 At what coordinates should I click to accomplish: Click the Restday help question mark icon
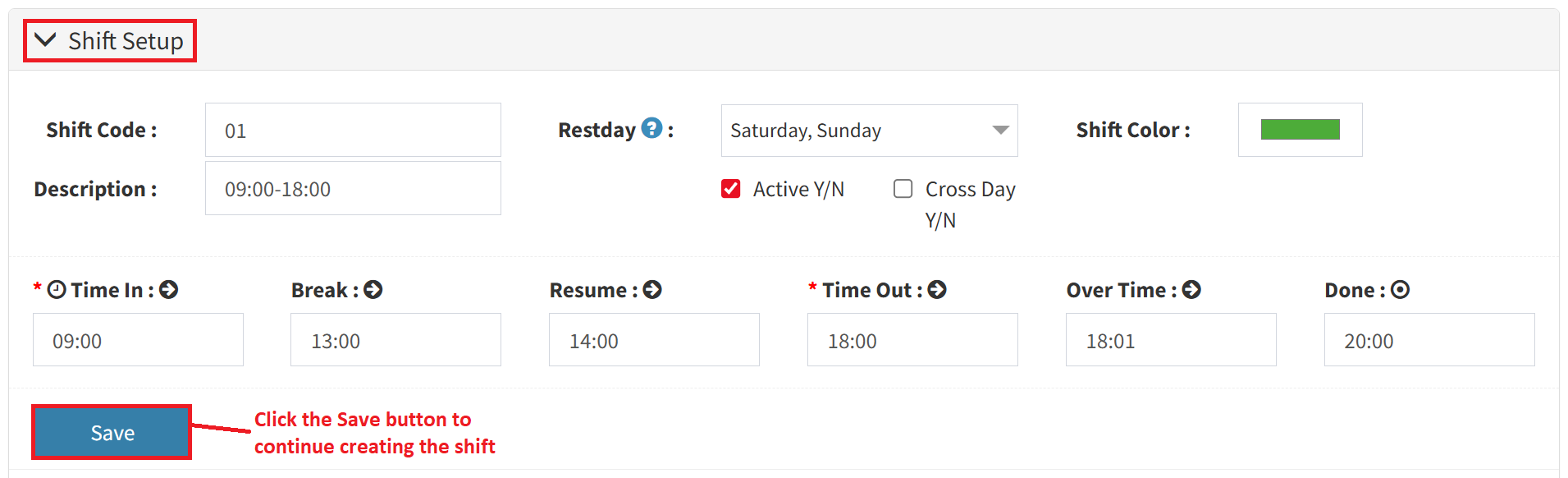[x=651, y=128]
